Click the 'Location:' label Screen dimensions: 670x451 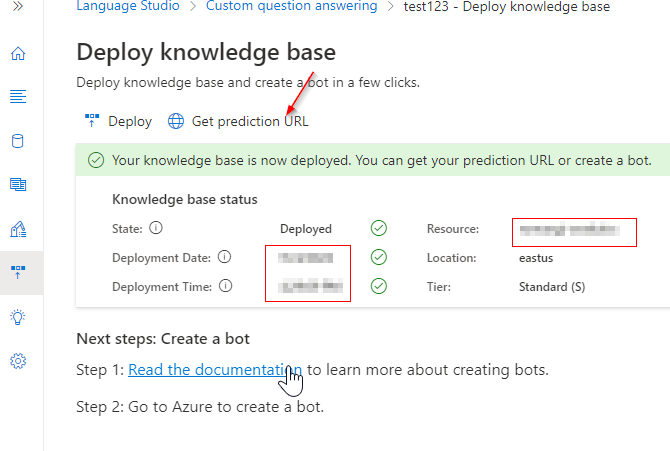(452, 258)
